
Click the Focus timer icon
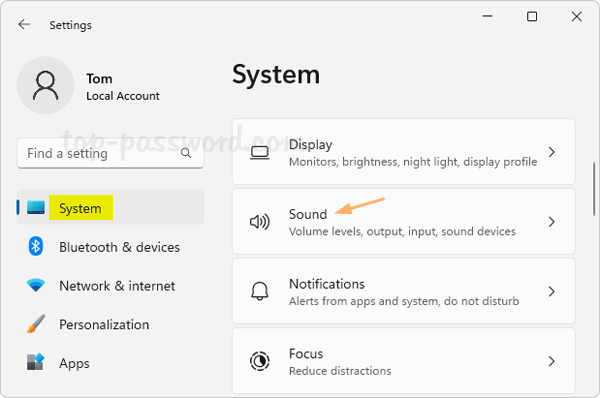coord(259,361)
